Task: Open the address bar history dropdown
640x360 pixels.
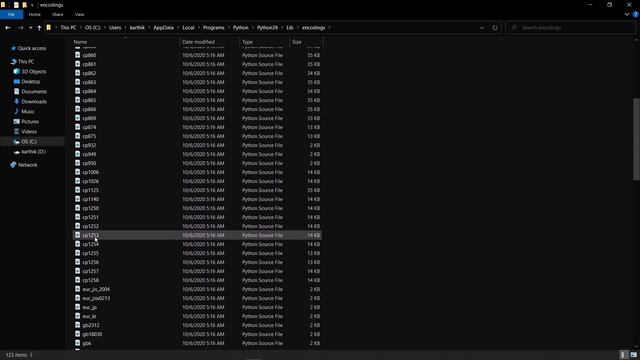Action: point(482,28)
